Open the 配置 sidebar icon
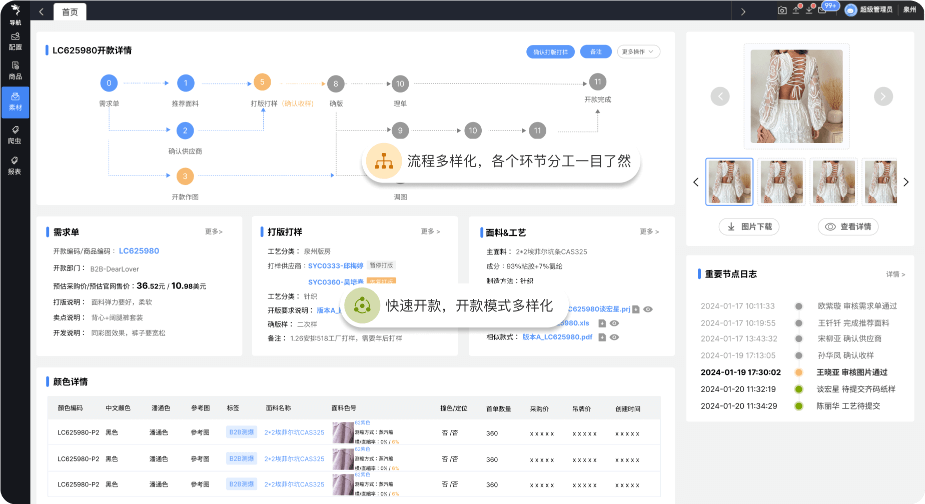925x504 pixels. click(15, 42)
